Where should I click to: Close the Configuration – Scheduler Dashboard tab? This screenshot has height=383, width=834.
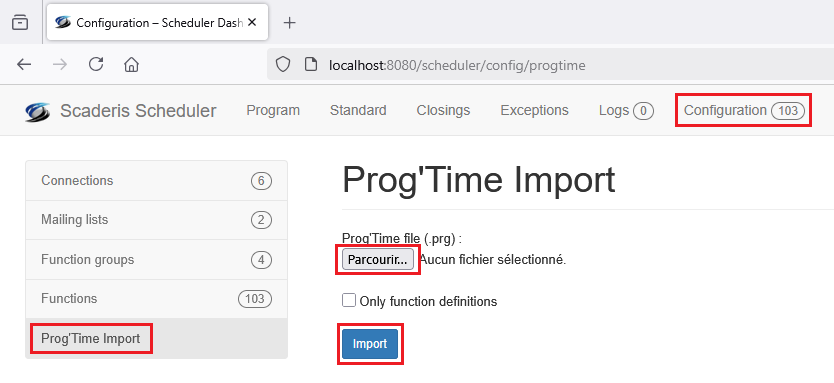(252, 22)
